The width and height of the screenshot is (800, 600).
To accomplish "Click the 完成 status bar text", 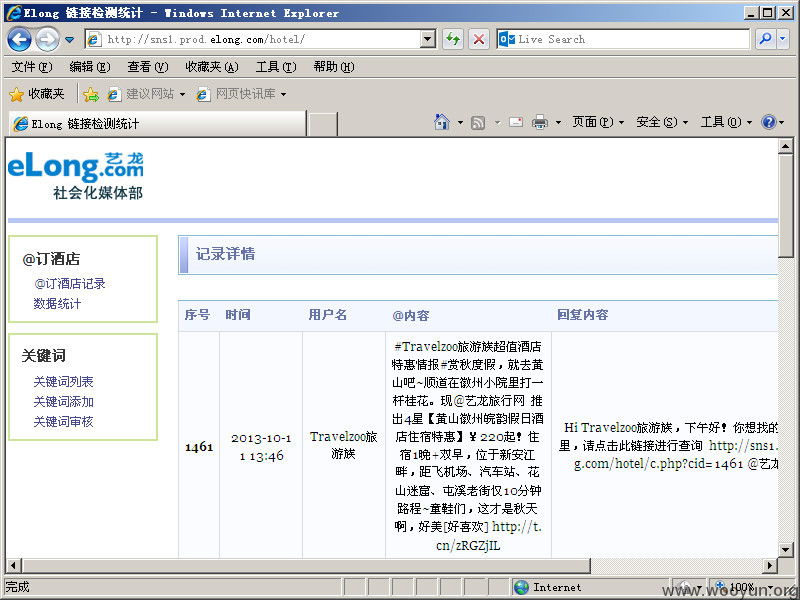I will pyautogui.click(x=17, y=587).
